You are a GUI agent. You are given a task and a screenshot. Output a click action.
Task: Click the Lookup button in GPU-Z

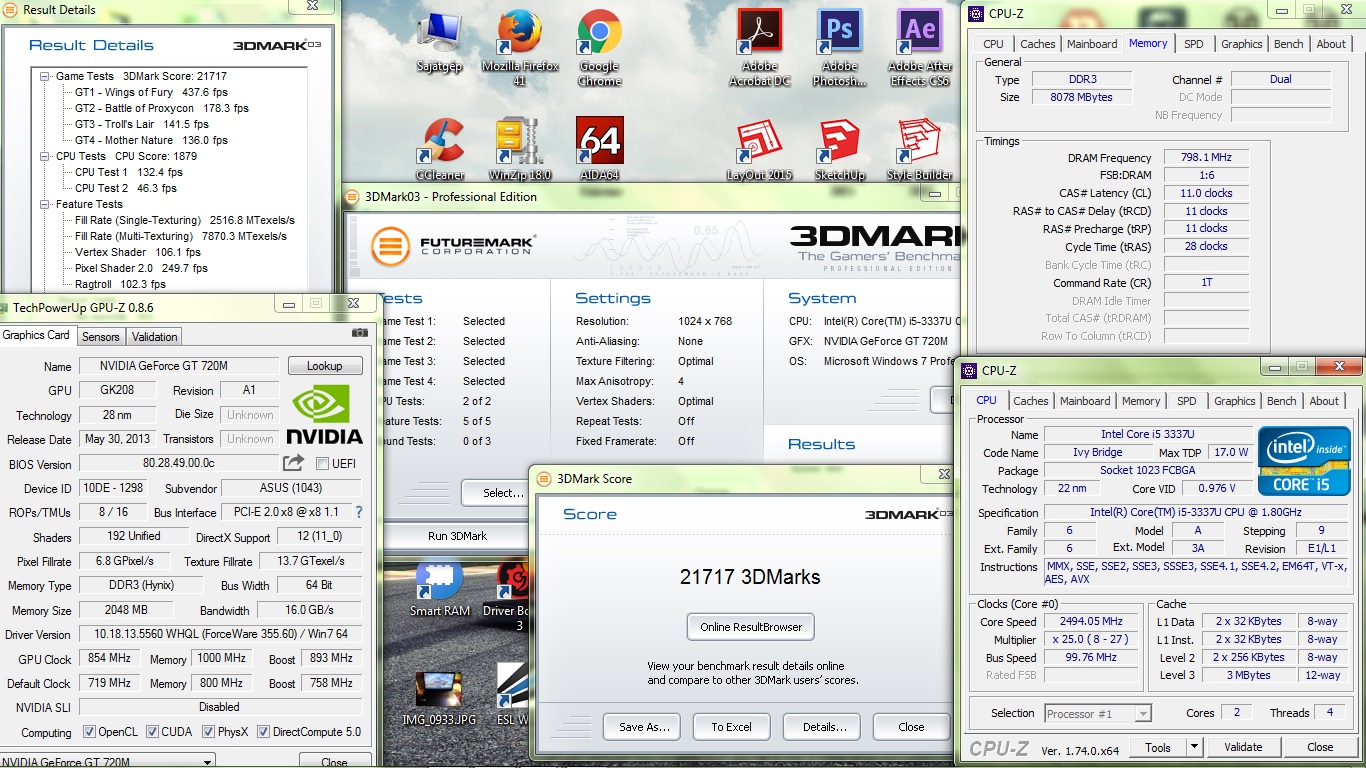pyautogui.click(x=325, y=366)
